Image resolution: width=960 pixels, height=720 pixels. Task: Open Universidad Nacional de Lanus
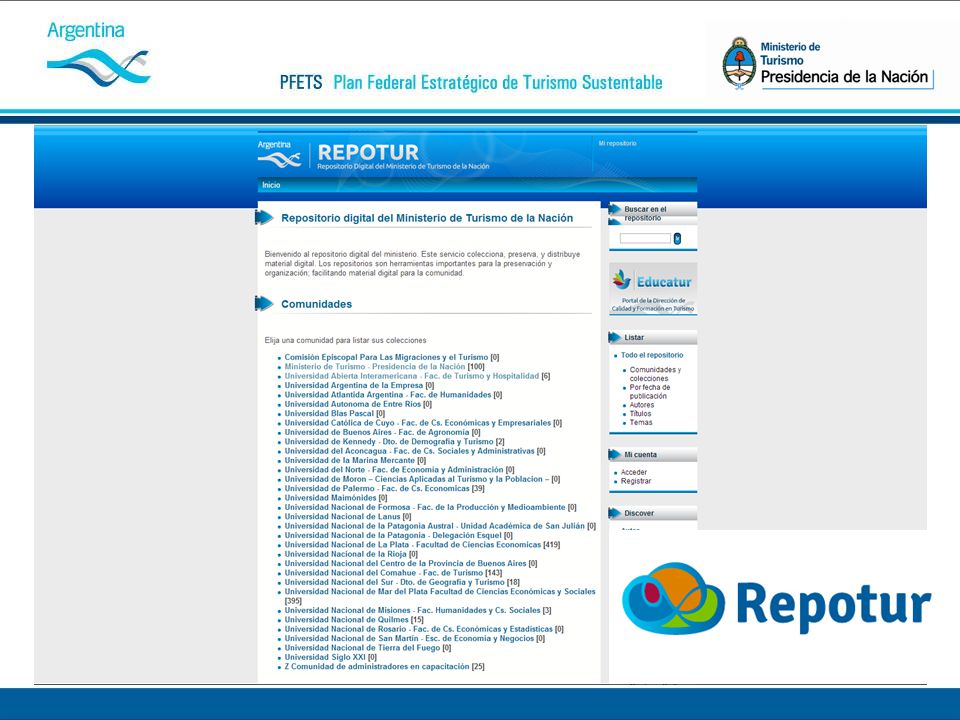point(342,517)
